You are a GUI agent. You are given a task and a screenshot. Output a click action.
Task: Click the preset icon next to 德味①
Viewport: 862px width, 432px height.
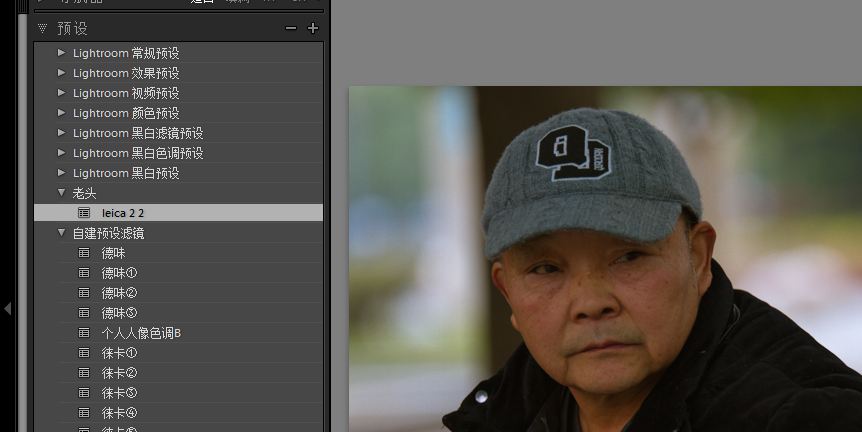click(84, 273)
